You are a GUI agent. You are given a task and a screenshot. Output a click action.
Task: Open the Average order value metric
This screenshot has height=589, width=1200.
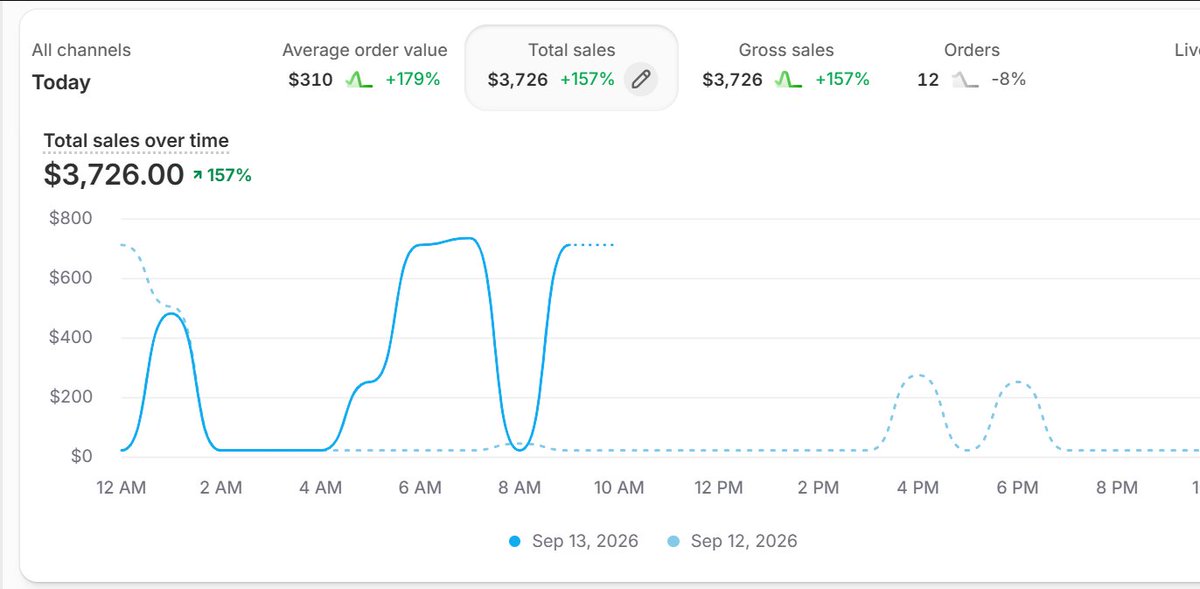click(x=364, y=66)
